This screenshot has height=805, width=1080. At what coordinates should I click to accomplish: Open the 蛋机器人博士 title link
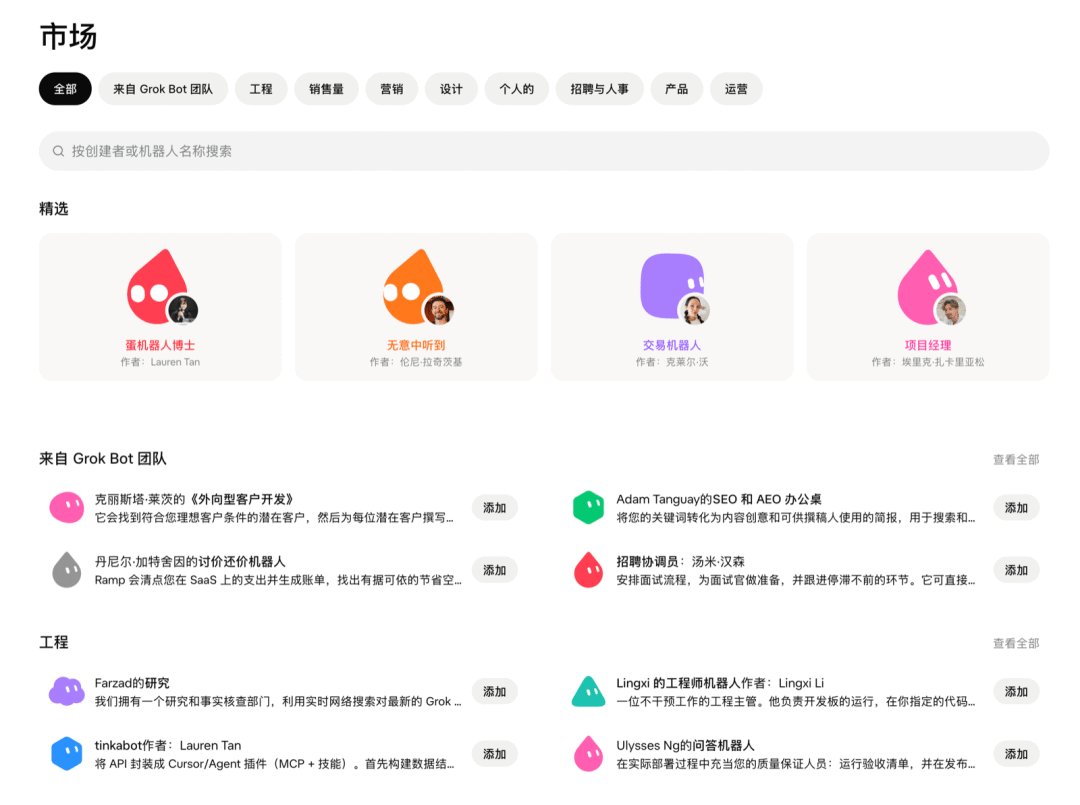coord(160,345)
